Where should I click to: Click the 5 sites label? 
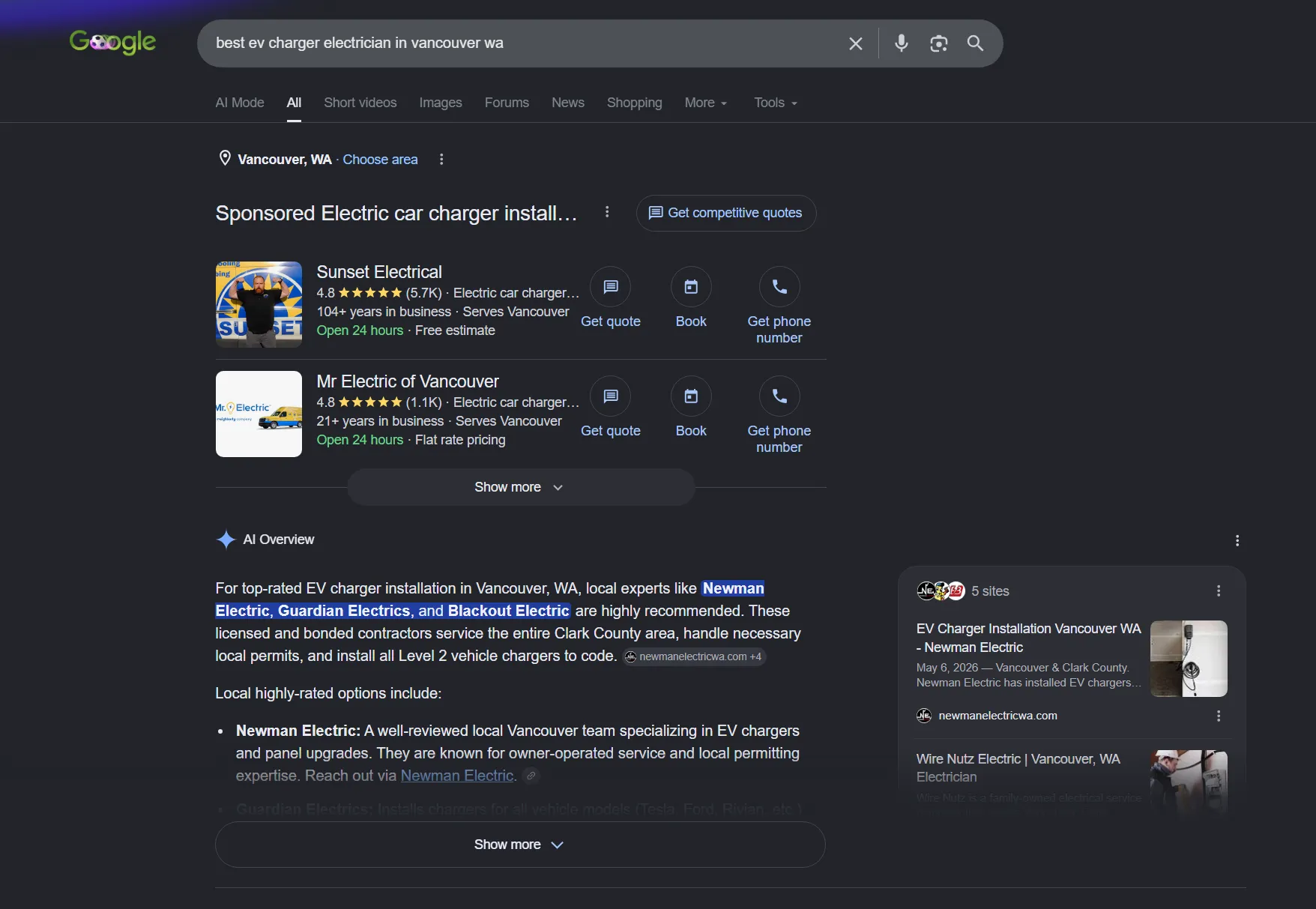point(990,591)
